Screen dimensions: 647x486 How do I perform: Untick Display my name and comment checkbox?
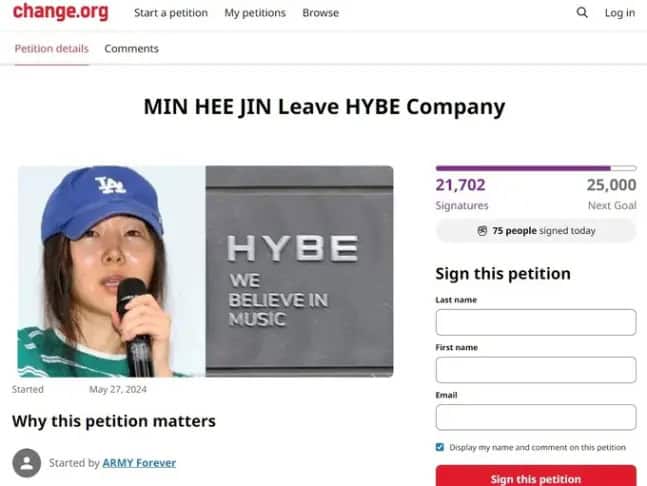440,447
